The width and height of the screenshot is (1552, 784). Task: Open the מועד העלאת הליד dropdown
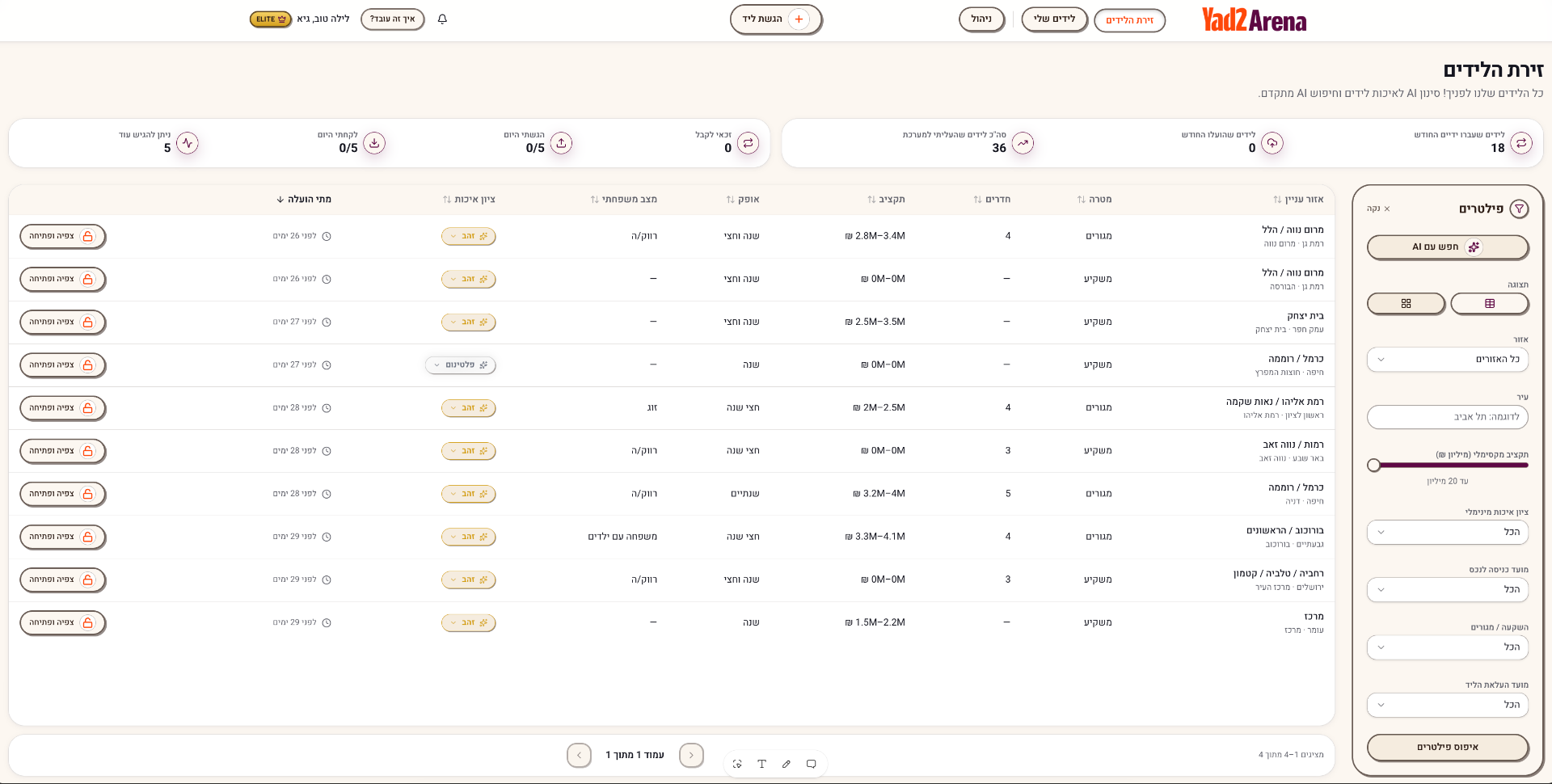[x=1447, y=705]
